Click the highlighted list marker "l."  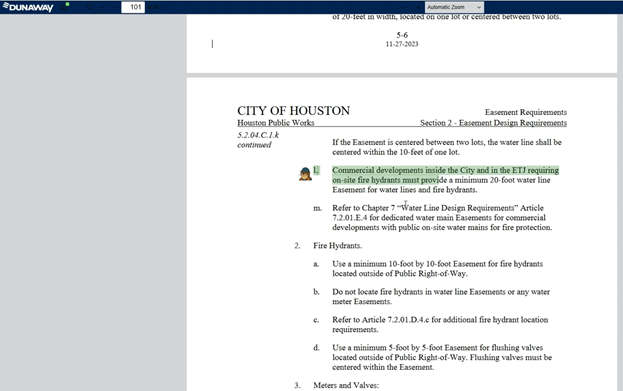pos(316,170)
